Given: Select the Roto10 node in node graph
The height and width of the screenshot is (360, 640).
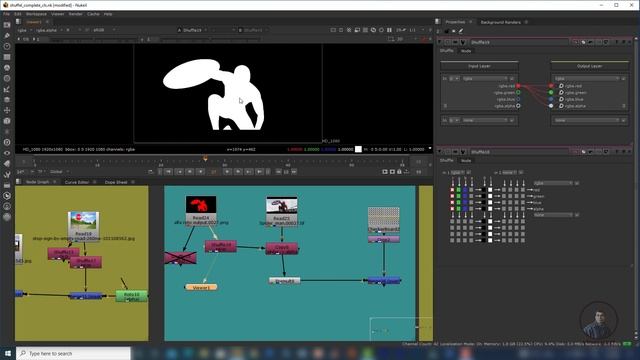Looking at the screenshot, I should click(x=131, y=296).
